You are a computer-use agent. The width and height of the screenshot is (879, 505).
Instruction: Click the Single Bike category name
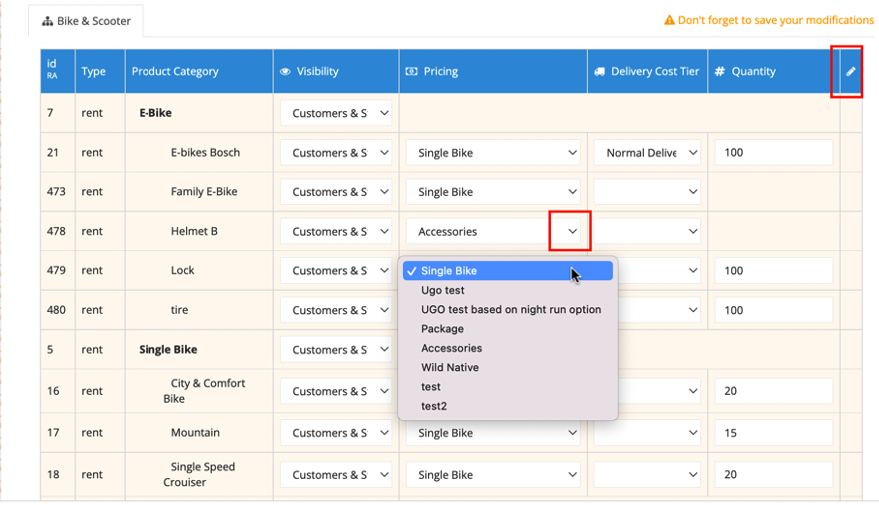coord(168,349)
